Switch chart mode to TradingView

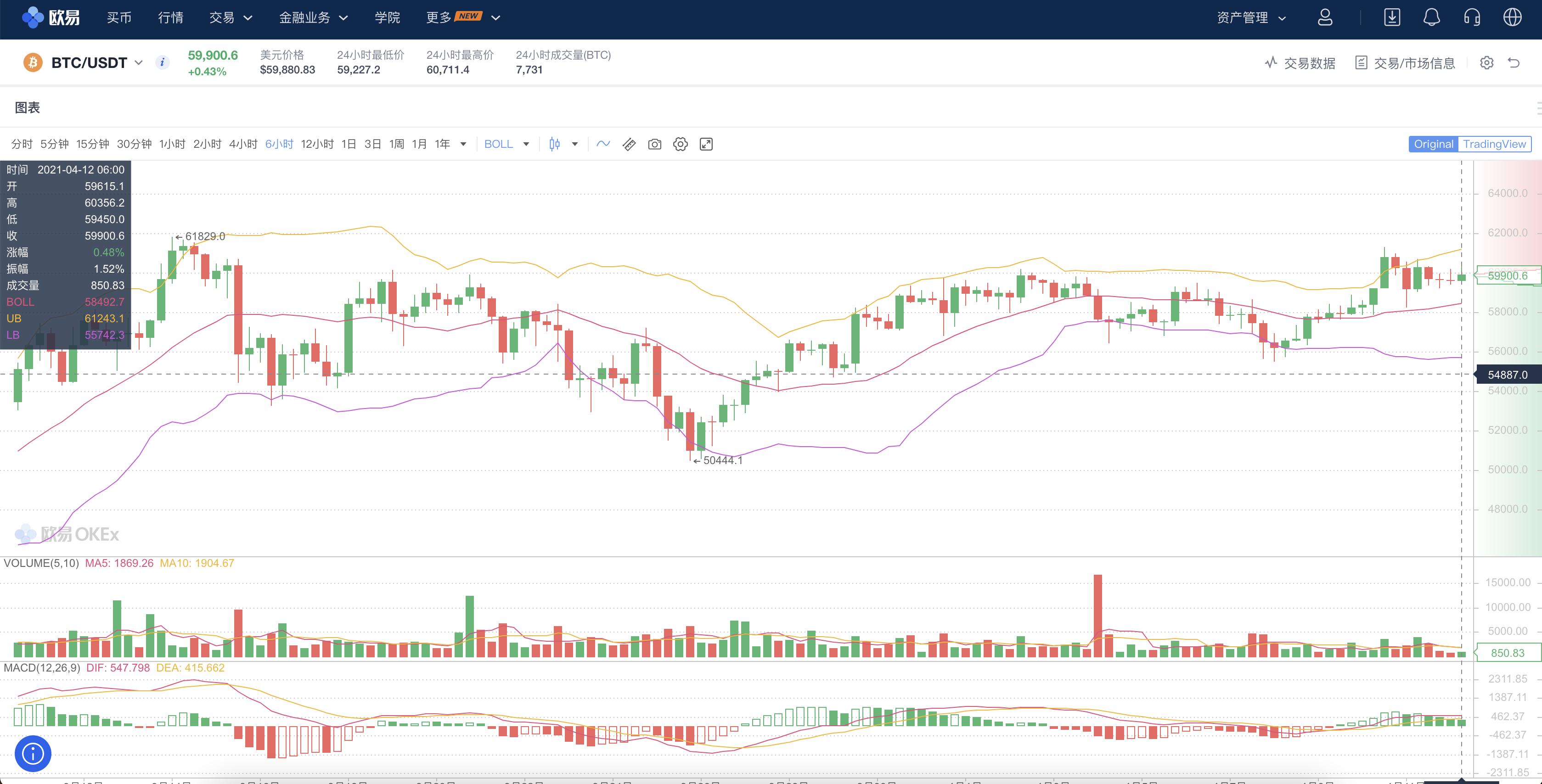tap(1494, 144)
